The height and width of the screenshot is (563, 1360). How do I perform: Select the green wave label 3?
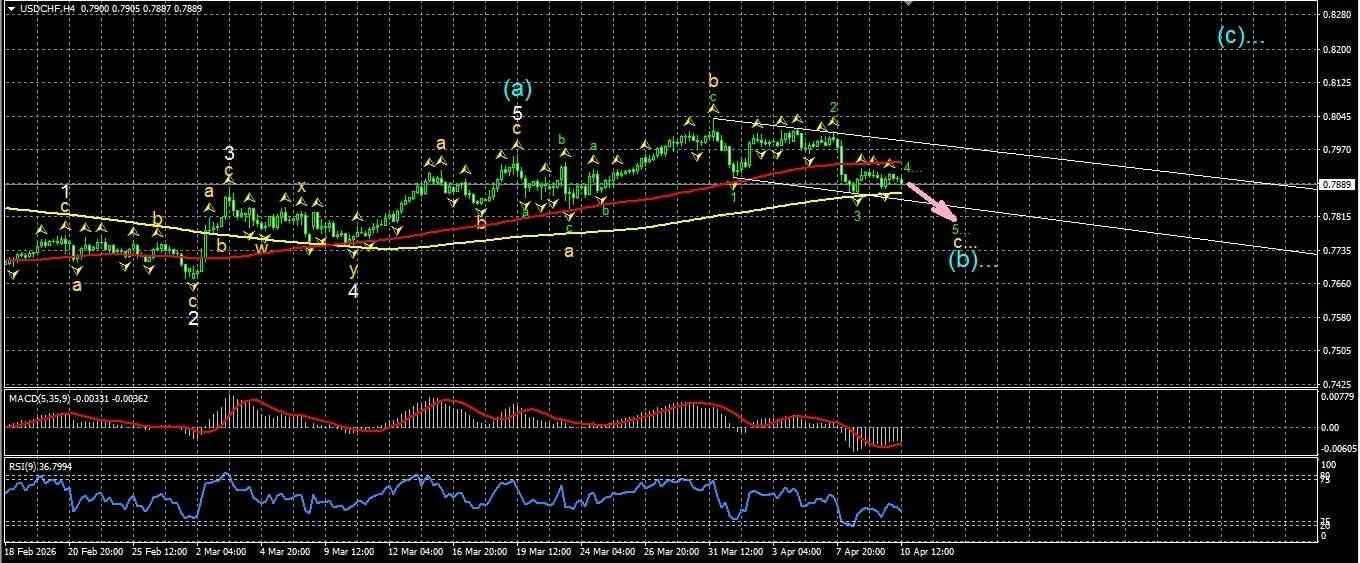pyautogui.click(x=858, y=215)
